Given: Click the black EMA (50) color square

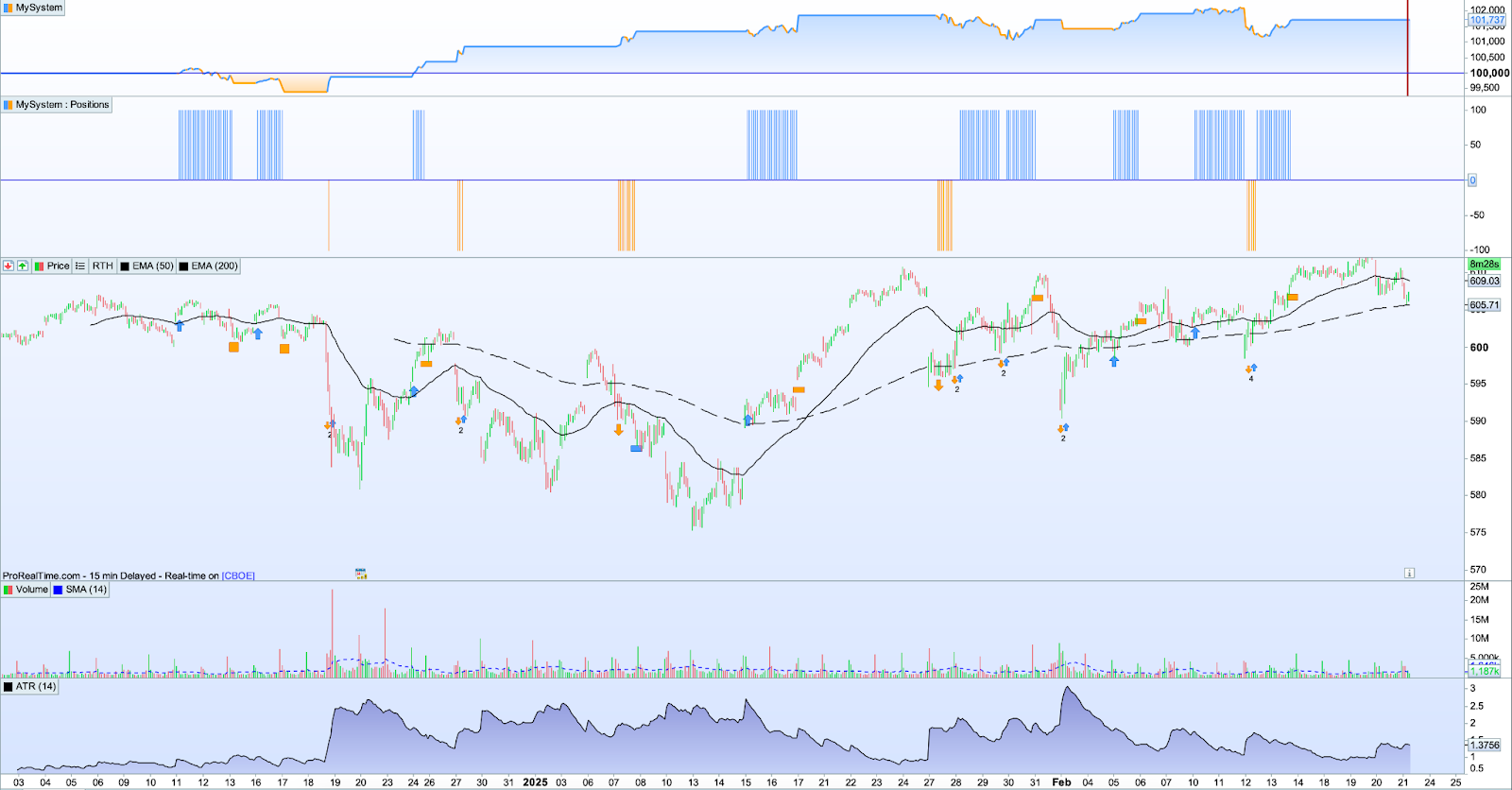Looking at the screenshot, I should point(125,266).
